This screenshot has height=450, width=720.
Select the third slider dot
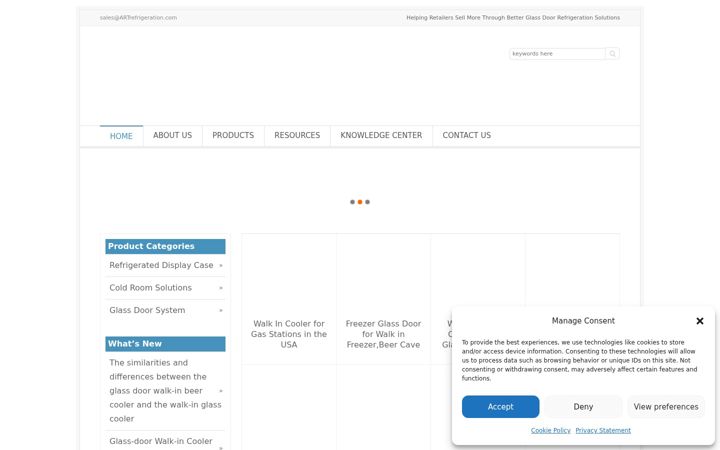(367, 202)
